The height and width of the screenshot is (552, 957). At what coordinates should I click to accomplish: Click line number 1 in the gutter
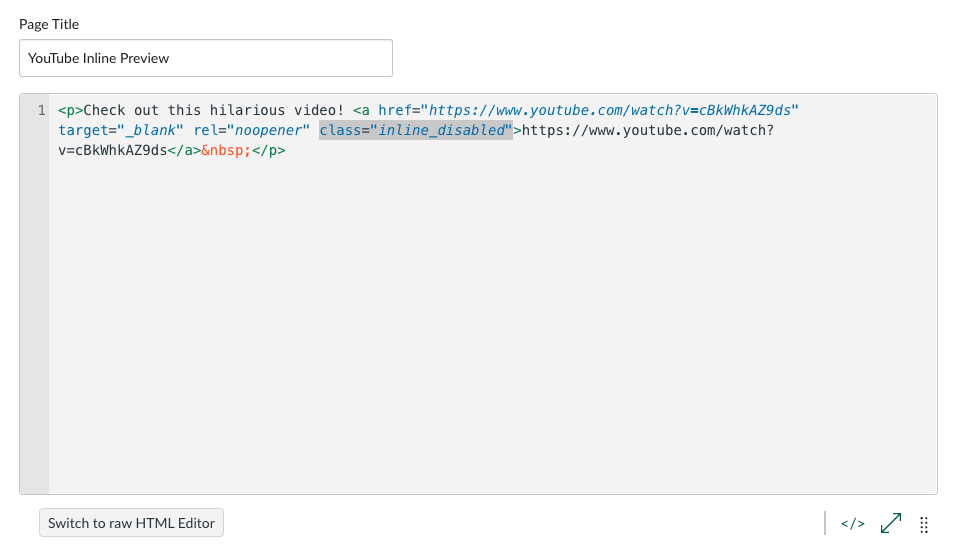tap(42, 111)
